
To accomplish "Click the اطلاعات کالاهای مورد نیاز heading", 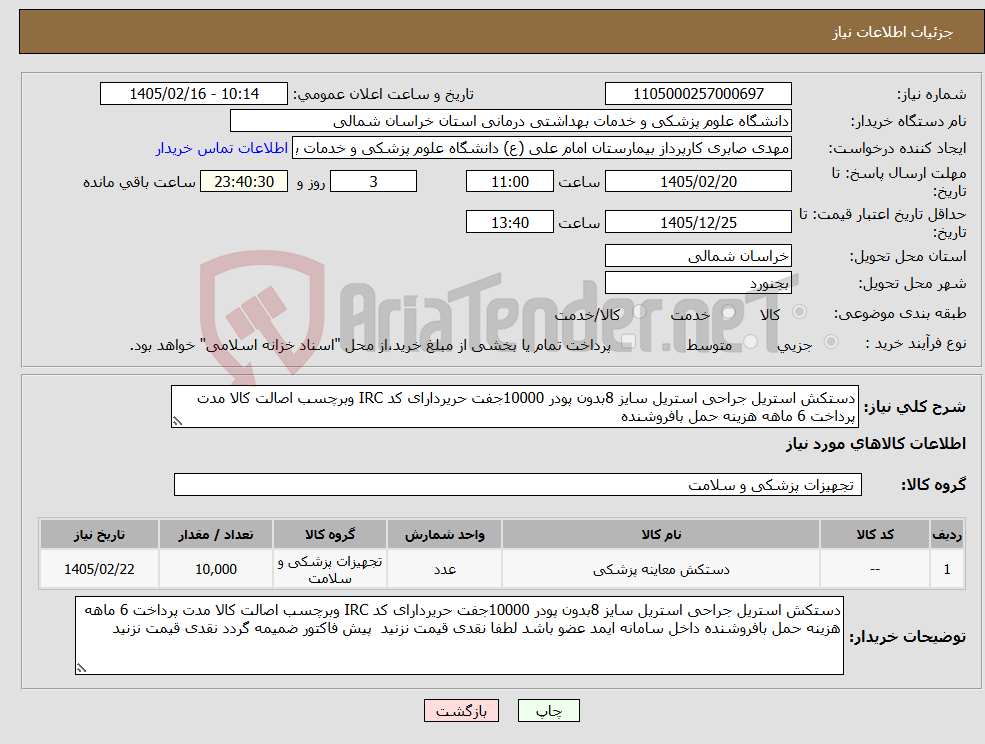I will pyautogui.click(x=876, y=444).
